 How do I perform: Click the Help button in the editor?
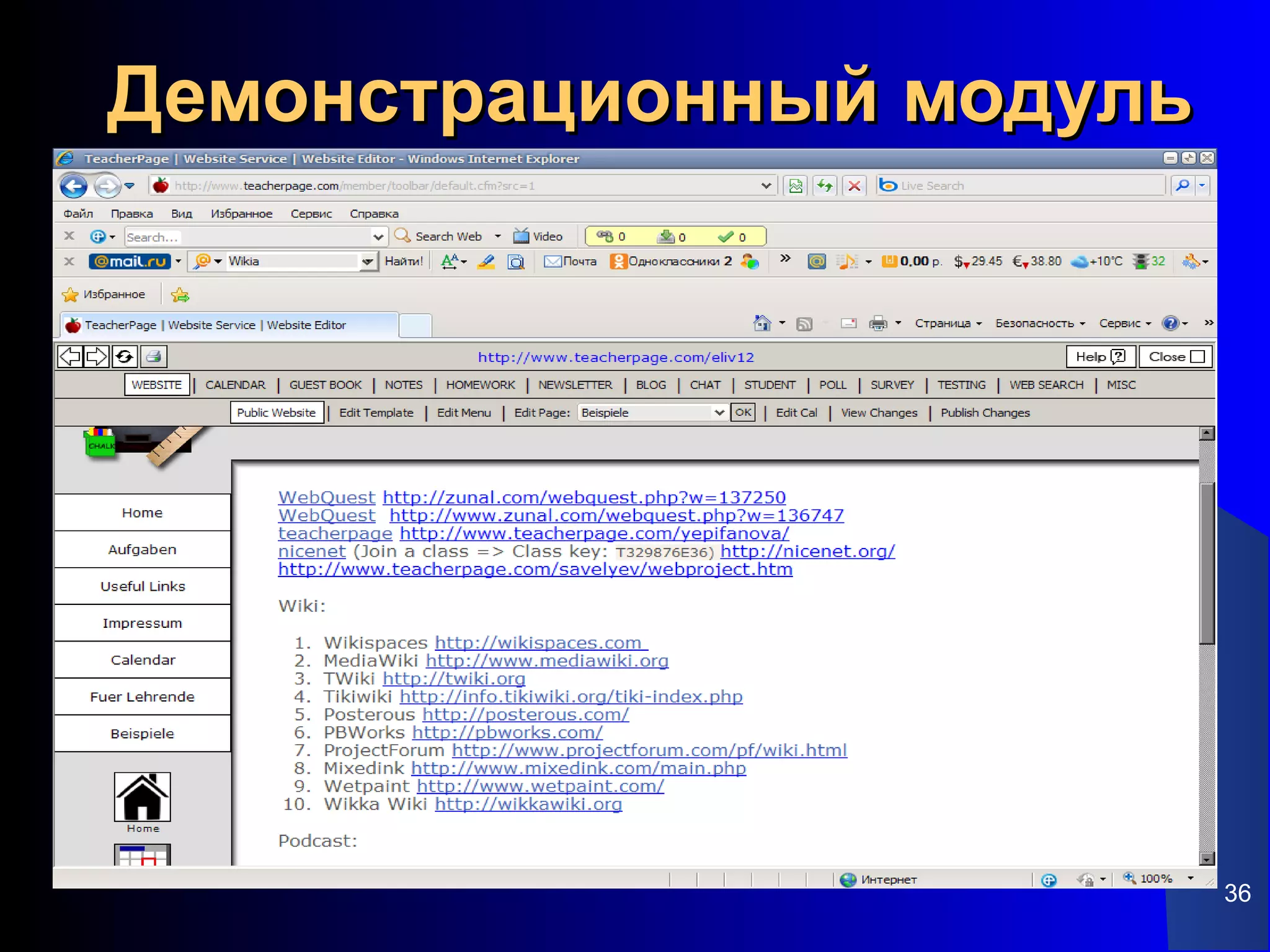click(1101, 356)
